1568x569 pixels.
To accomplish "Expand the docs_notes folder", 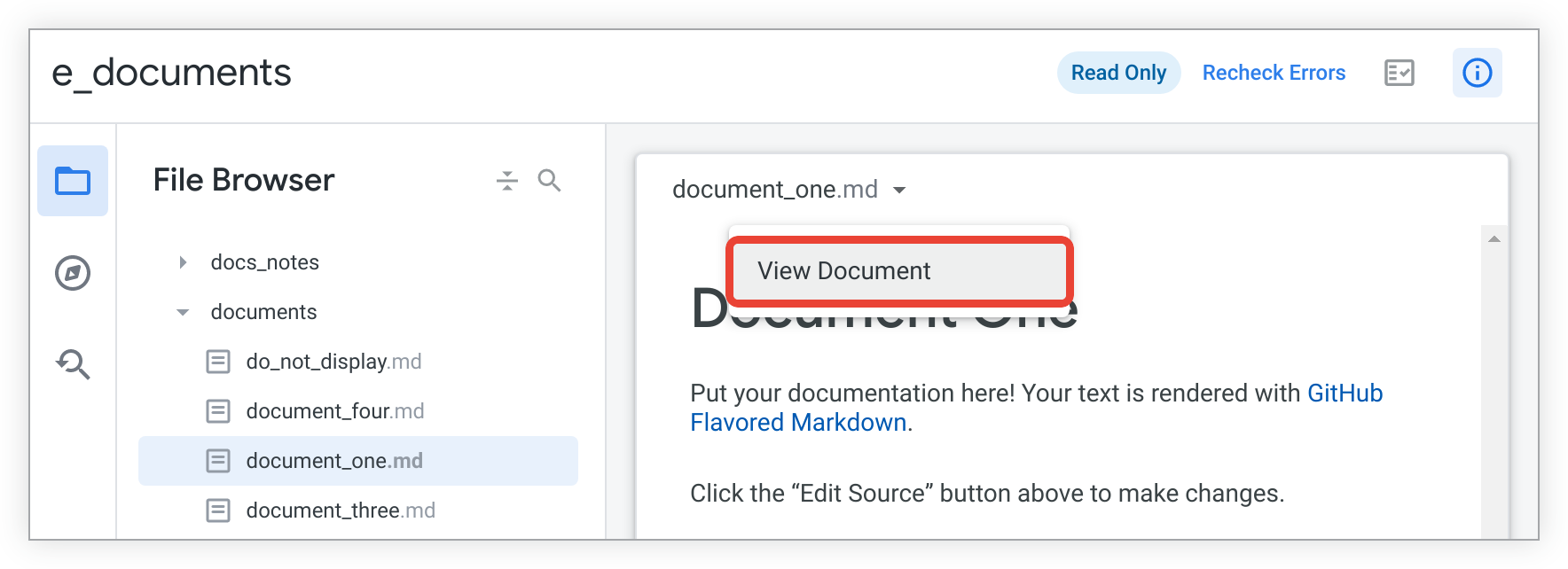I will click(x=183, y=262).
